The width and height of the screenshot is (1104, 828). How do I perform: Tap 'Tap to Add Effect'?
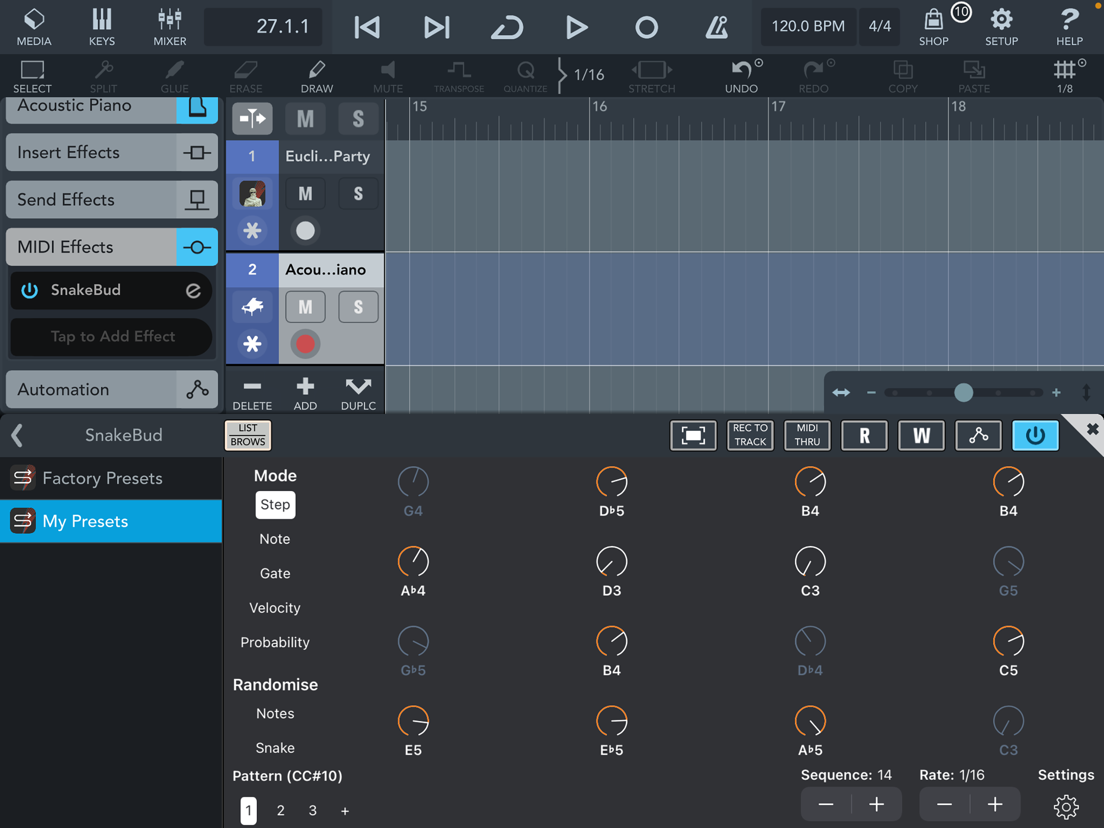pyautogui.click(x=111, y=338)
